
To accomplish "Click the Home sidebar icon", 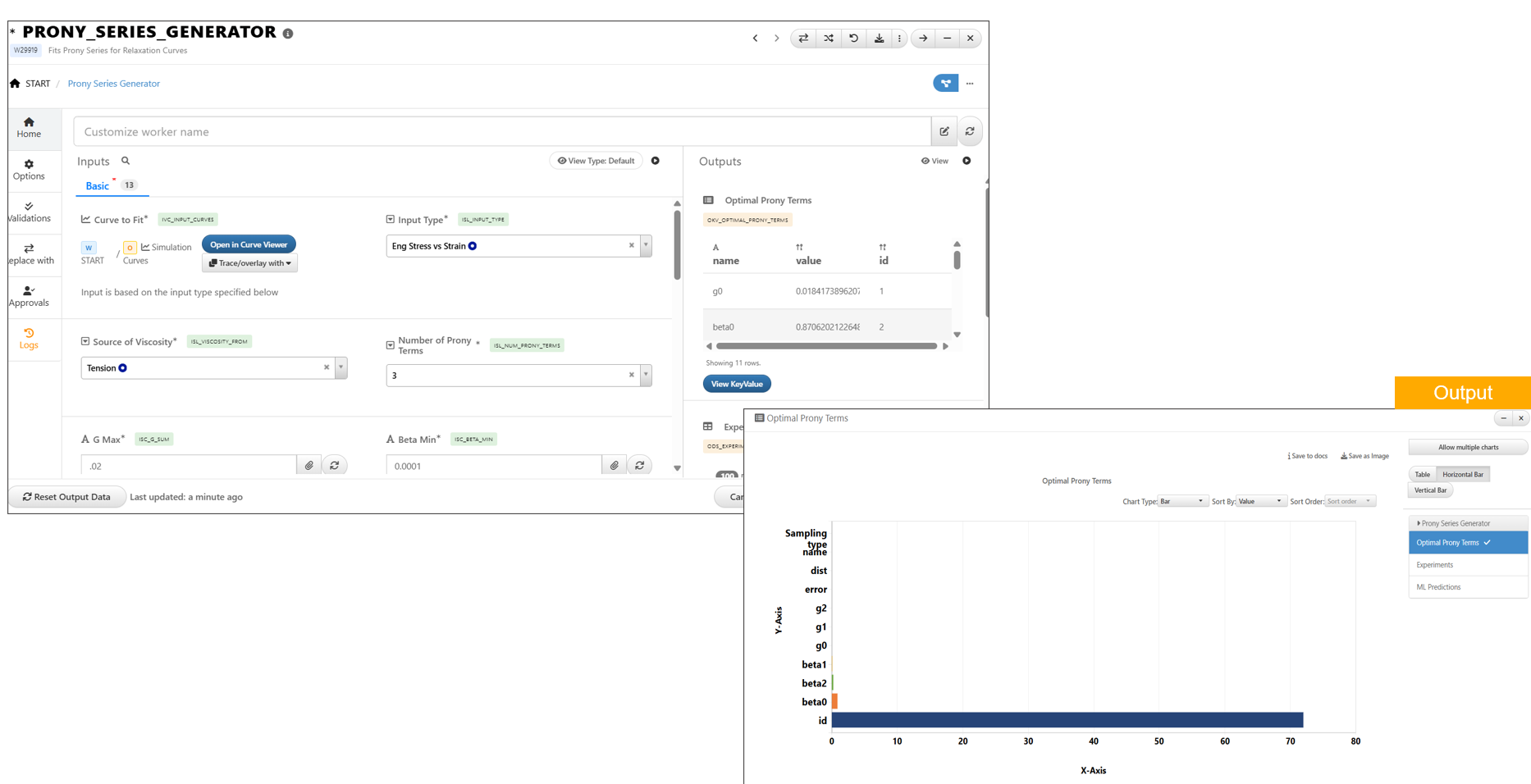I will 29,127.
